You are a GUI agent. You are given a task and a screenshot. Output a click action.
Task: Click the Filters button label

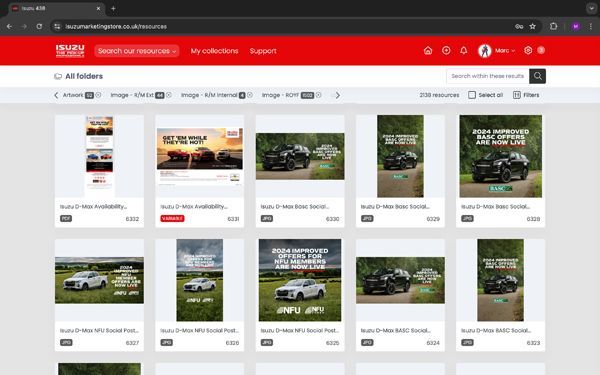pos(531,95)
